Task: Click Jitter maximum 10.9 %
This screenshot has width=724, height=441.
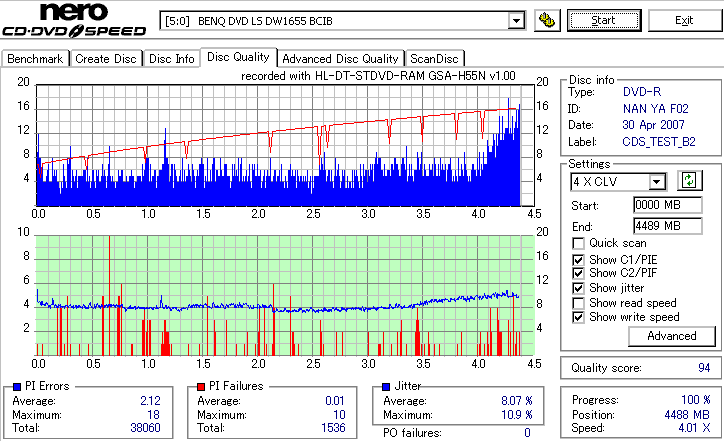Action: coord(517,415)
